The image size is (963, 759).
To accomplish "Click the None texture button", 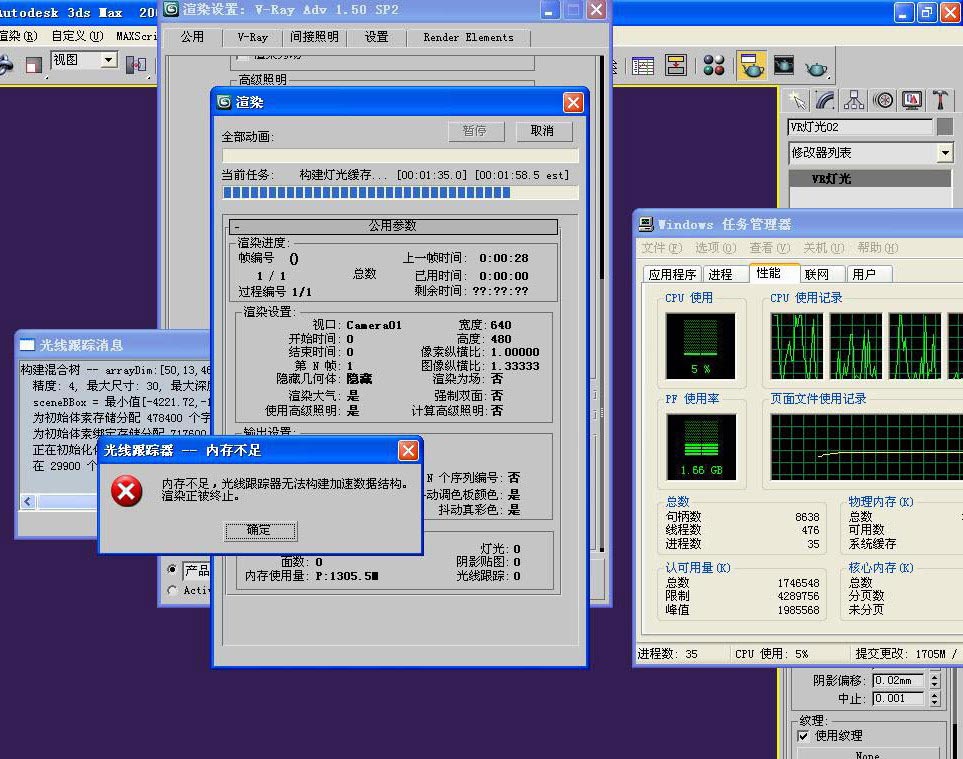I will tap(868, 753).
